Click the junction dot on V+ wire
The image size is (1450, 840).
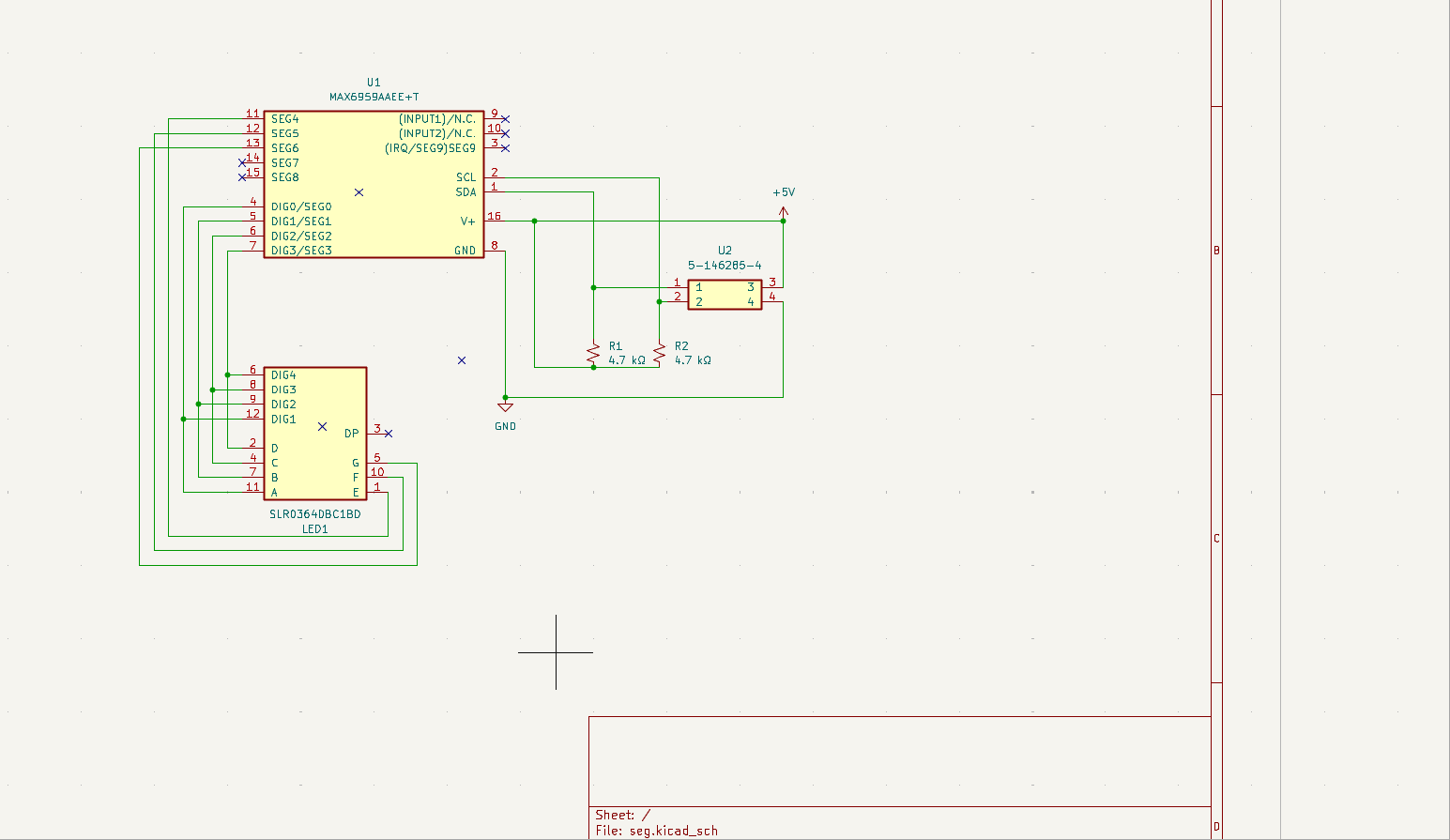point(535,221)
